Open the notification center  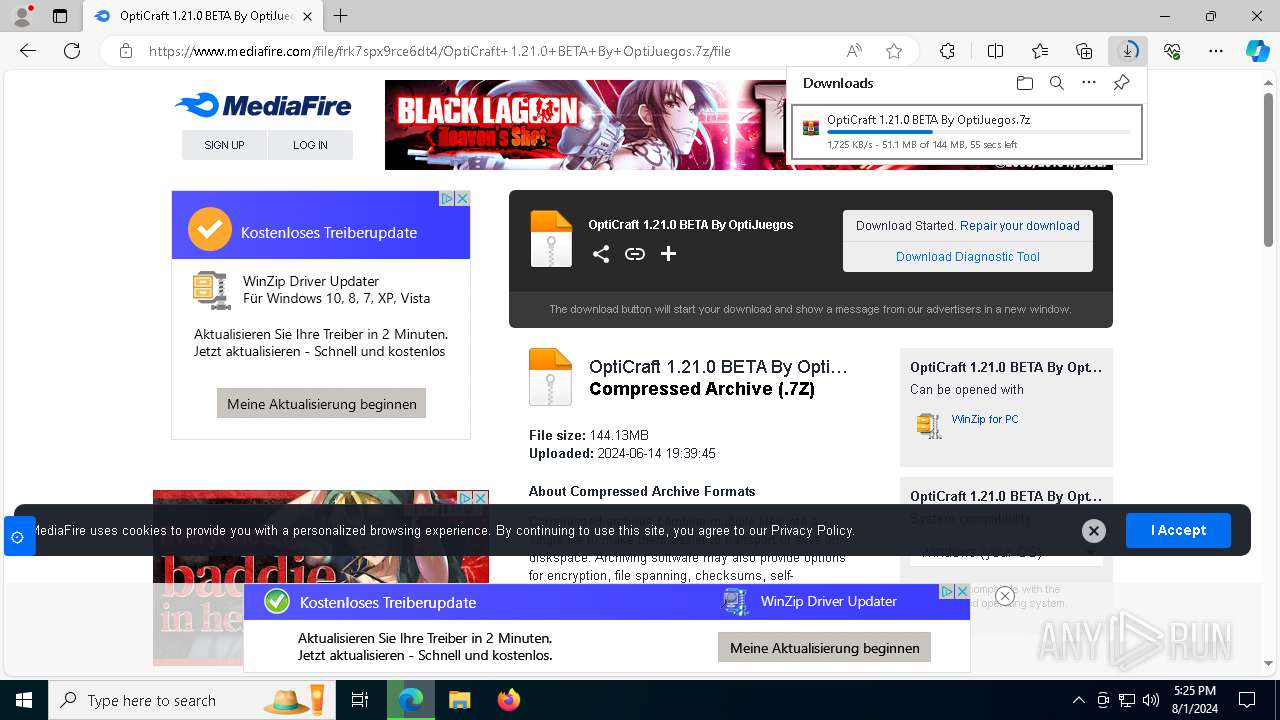pyautogui.click(x=1248, y=700)
